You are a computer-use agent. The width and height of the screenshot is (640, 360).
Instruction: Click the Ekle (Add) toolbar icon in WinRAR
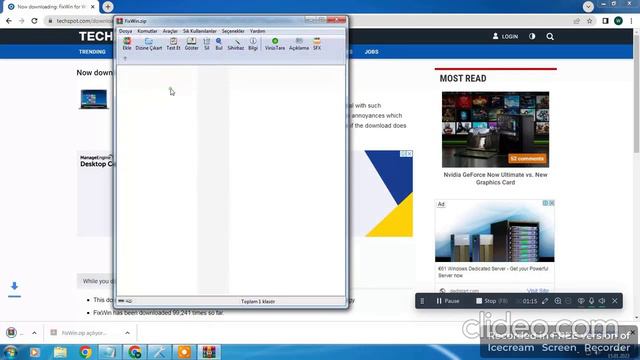pyautogui.click(x=127, y=44)
